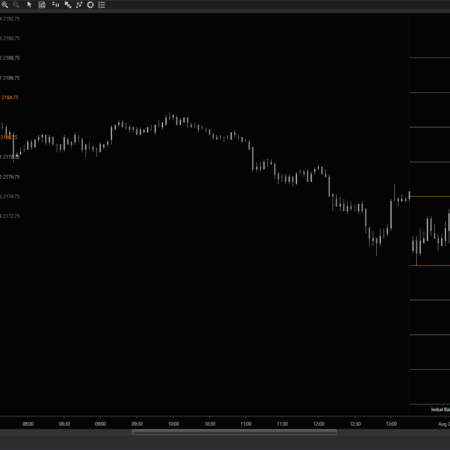Click the horizontal scrollbar thumb
This screenshot has width=450, height=450.
click(x=234, y=432)
